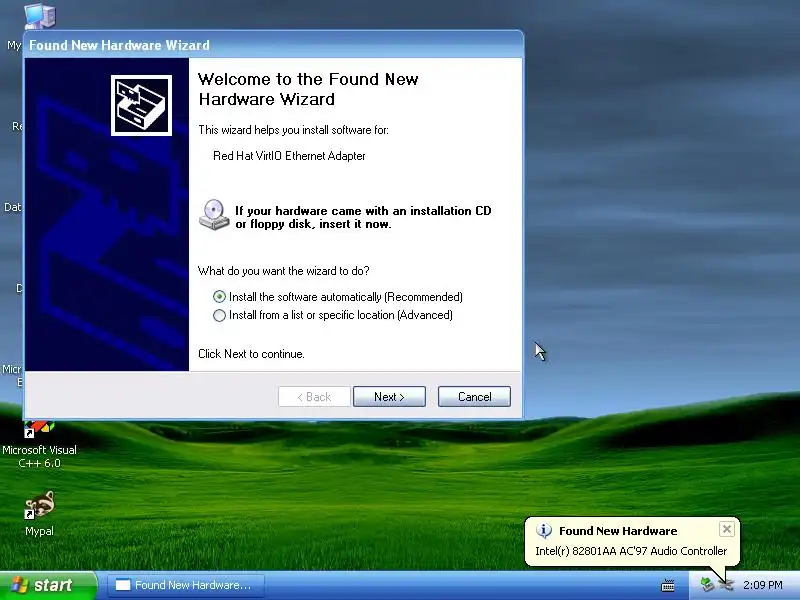The image size is (800, 600).
Task: Click 'Welcome to the Found New Hardware Wizard' heading
Action: [308, 89]
